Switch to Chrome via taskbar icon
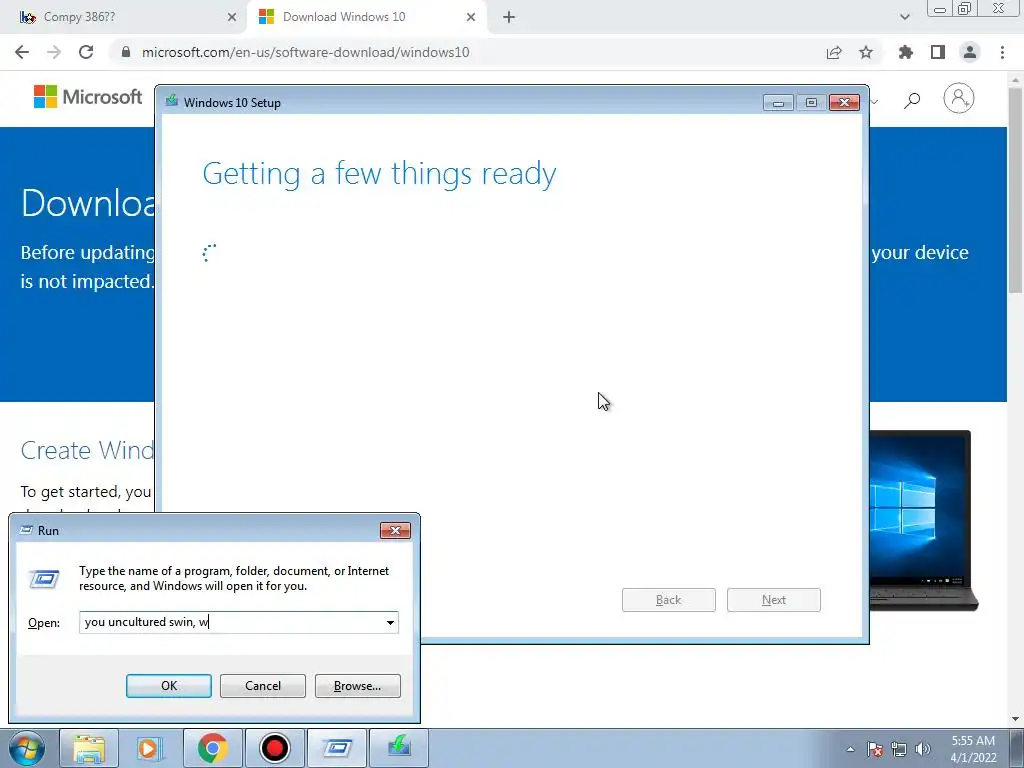Viewport: 1024px width, 768px height. (x=213, y=748)
